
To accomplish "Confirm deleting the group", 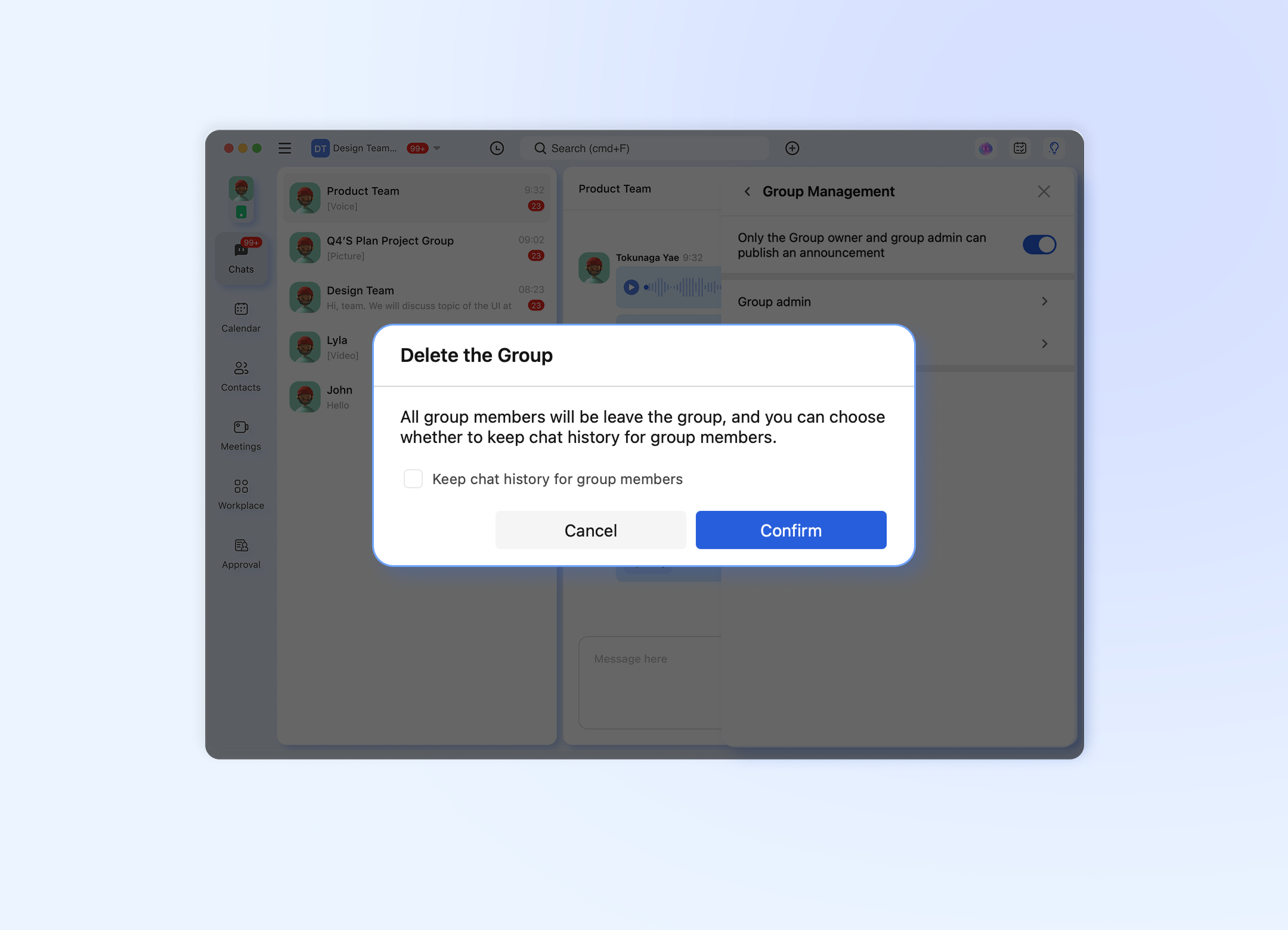I will point(791,530).
